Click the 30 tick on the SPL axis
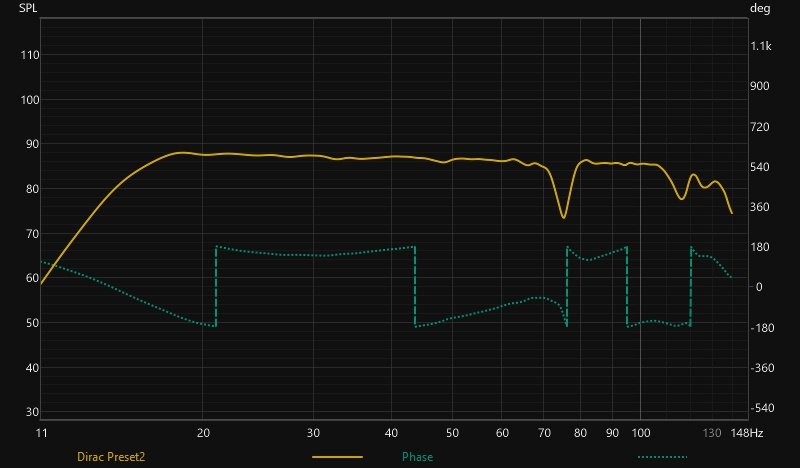This screenshot has height=468, width=800. pyautogui.click(x=31, y=412)
